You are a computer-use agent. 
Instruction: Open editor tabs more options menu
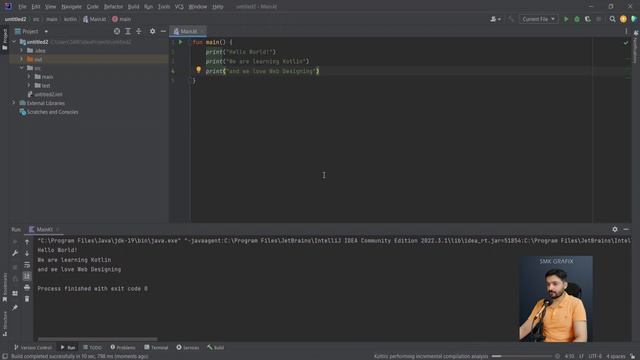pyautogui.click(x=626, y=31)
